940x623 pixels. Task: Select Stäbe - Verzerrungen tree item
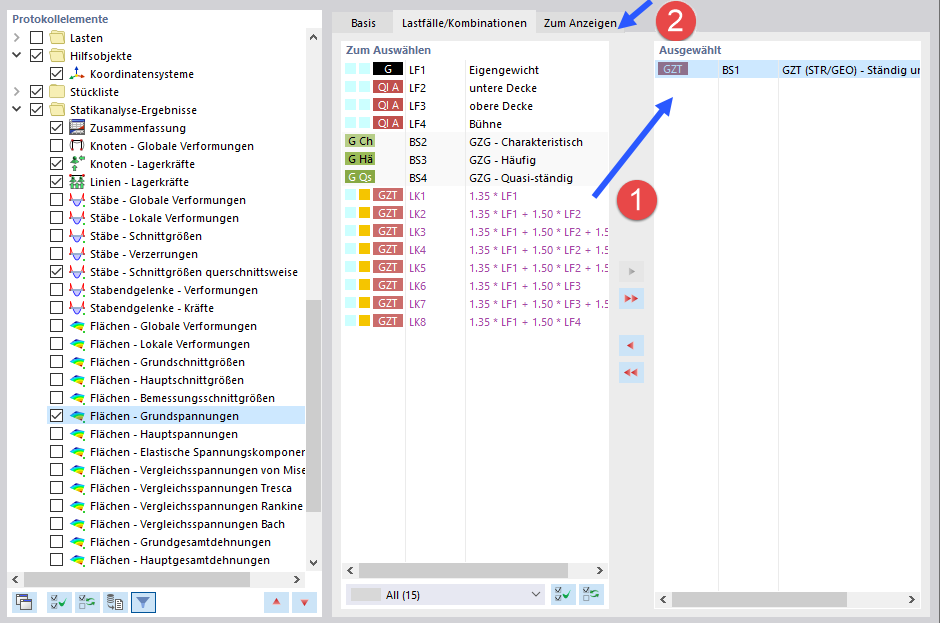pyautogui.click(x=143, y=254)
